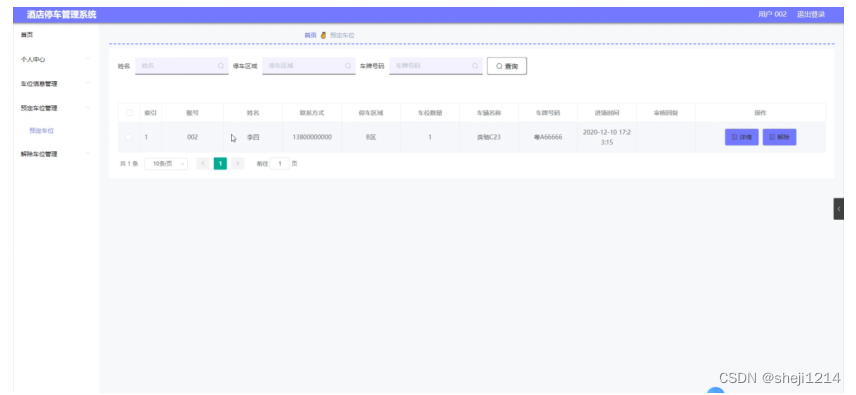This screenshot has width=856, height=395.
Task: Select 预定车位 submenu item
Action: pos(41,131)
